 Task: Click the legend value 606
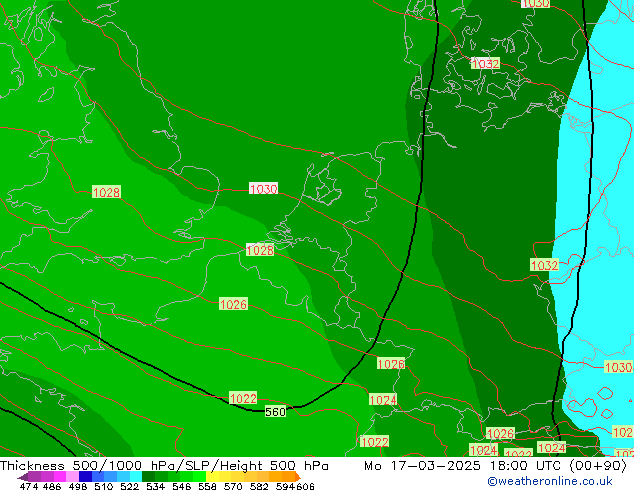click(305, 486)
